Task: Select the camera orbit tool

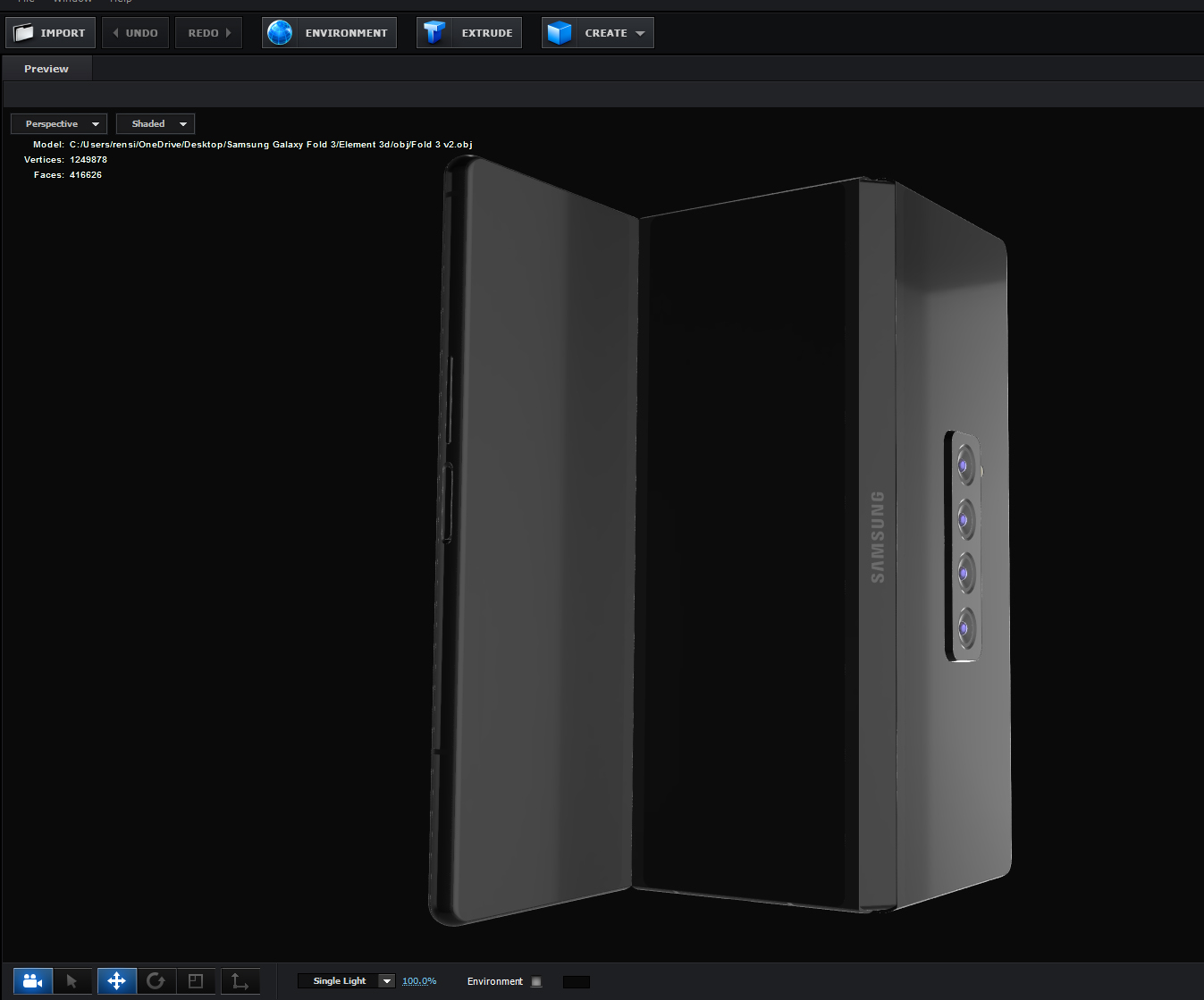Action: tap(33, 981)
